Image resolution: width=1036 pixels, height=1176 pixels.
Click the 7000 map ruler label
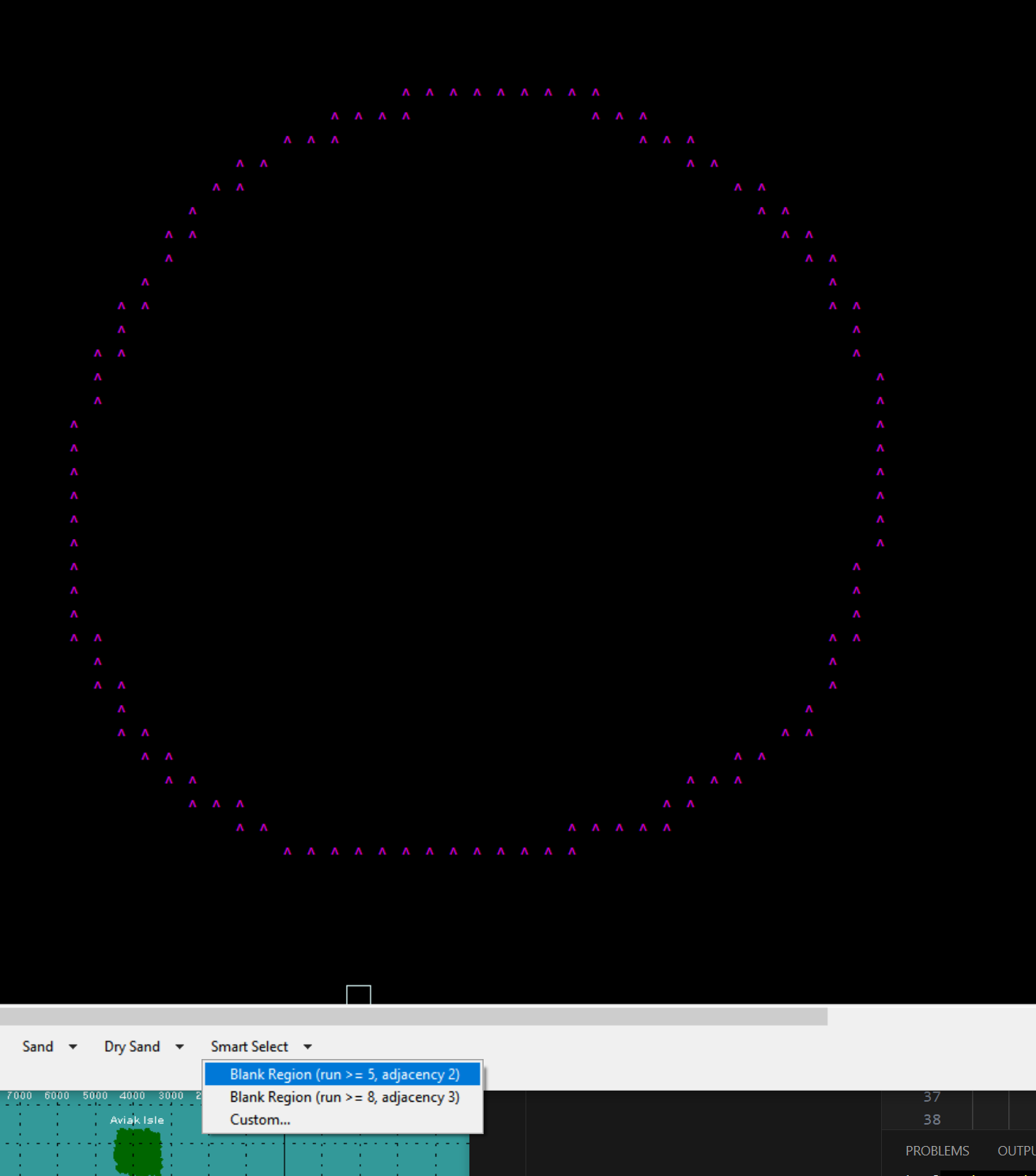(20, 1095)
